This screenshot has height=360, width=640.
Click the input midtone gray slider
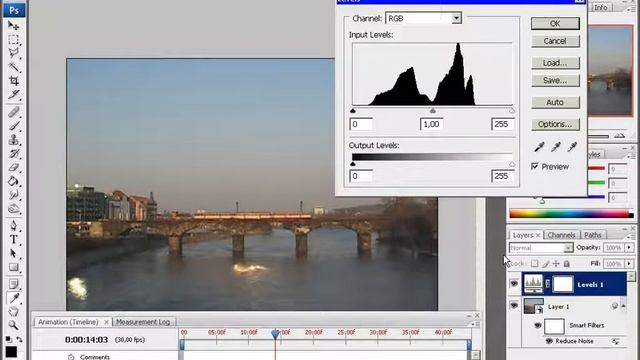click(433, 111)
